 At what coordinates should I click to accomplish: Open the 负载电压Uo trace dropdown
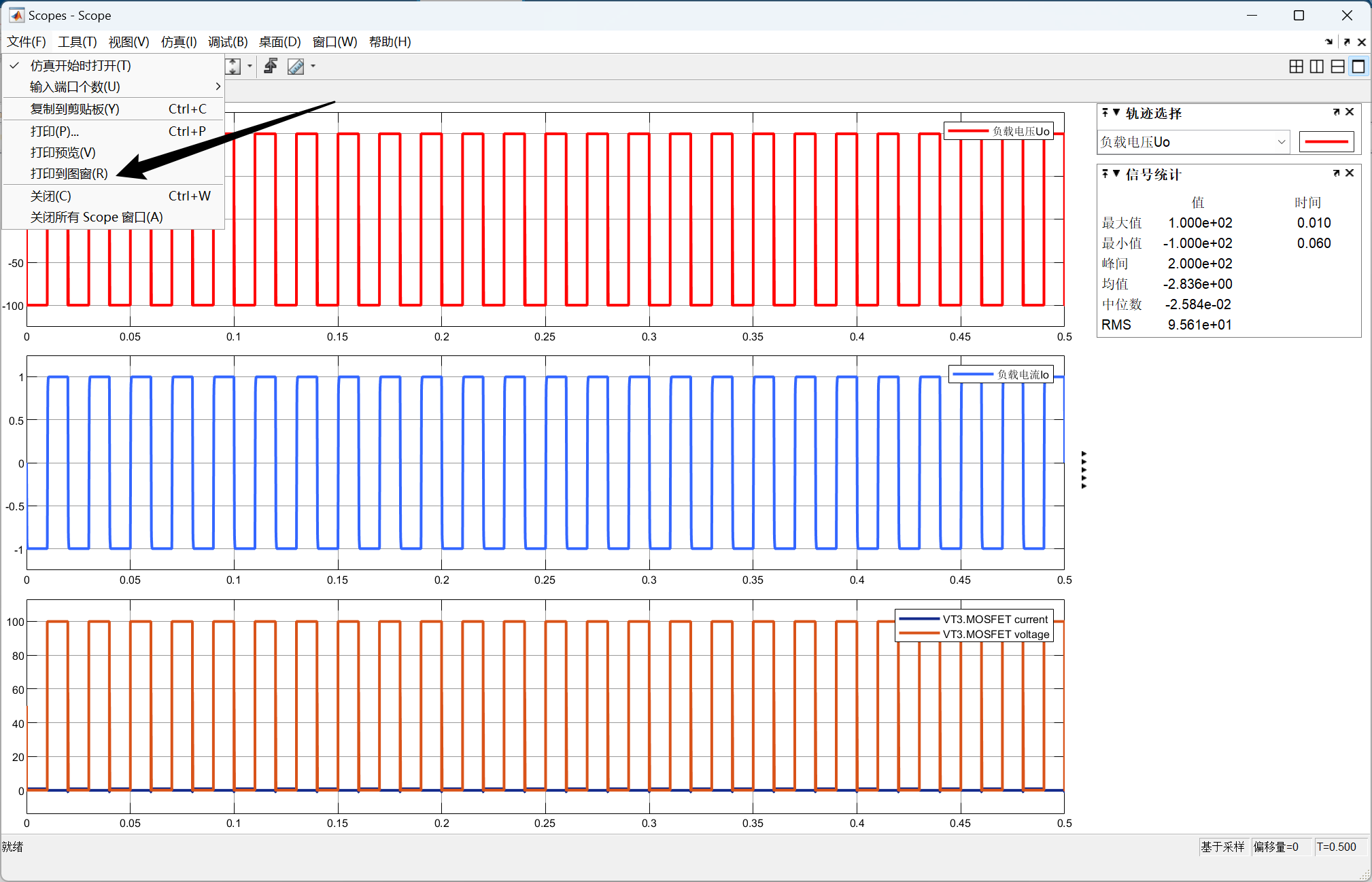click(x=1281, y=142)
